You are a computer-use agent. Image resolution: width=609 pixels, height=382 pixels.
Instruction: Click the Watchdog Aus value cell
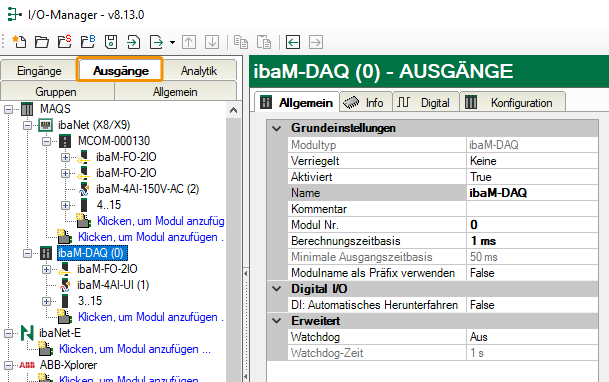pyautogui.click(x=532, y=337)
